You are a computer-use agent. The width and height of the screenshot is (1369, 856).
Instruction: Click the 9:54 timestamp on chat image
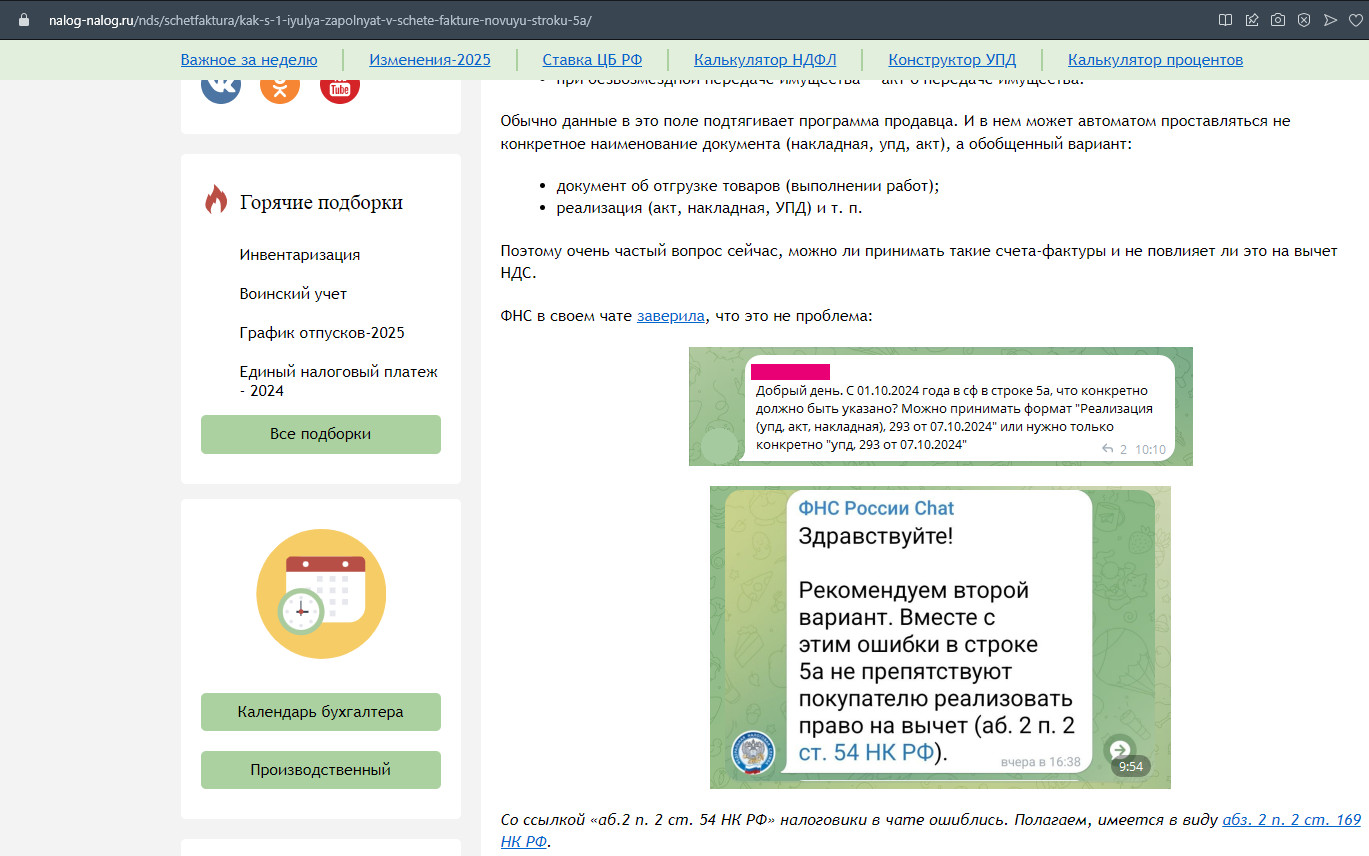[x=1130, y=767]
